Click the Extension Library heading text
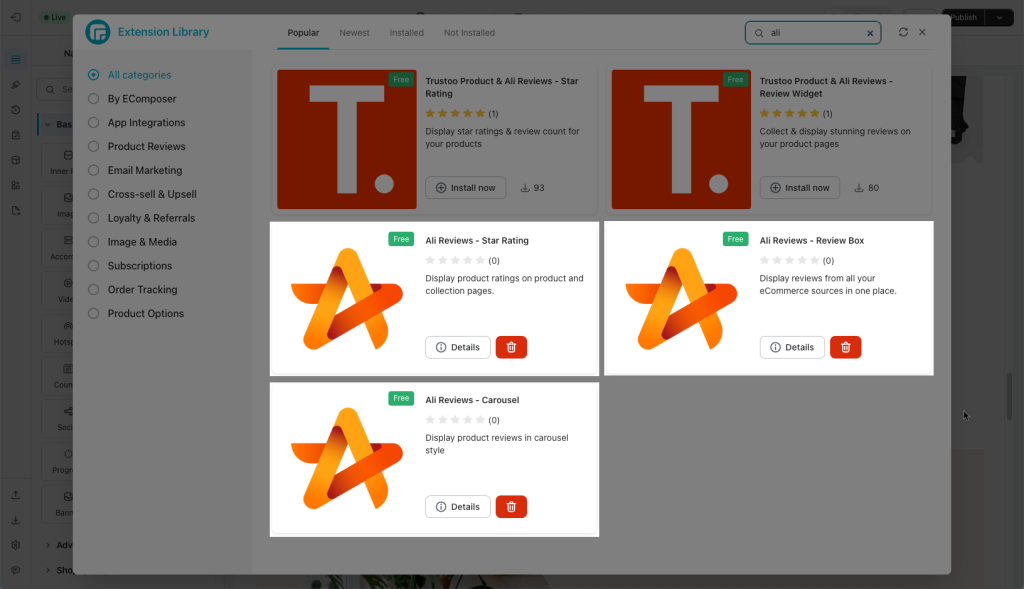Viewport: 1024px width, 589px height. tap(163, 32)
